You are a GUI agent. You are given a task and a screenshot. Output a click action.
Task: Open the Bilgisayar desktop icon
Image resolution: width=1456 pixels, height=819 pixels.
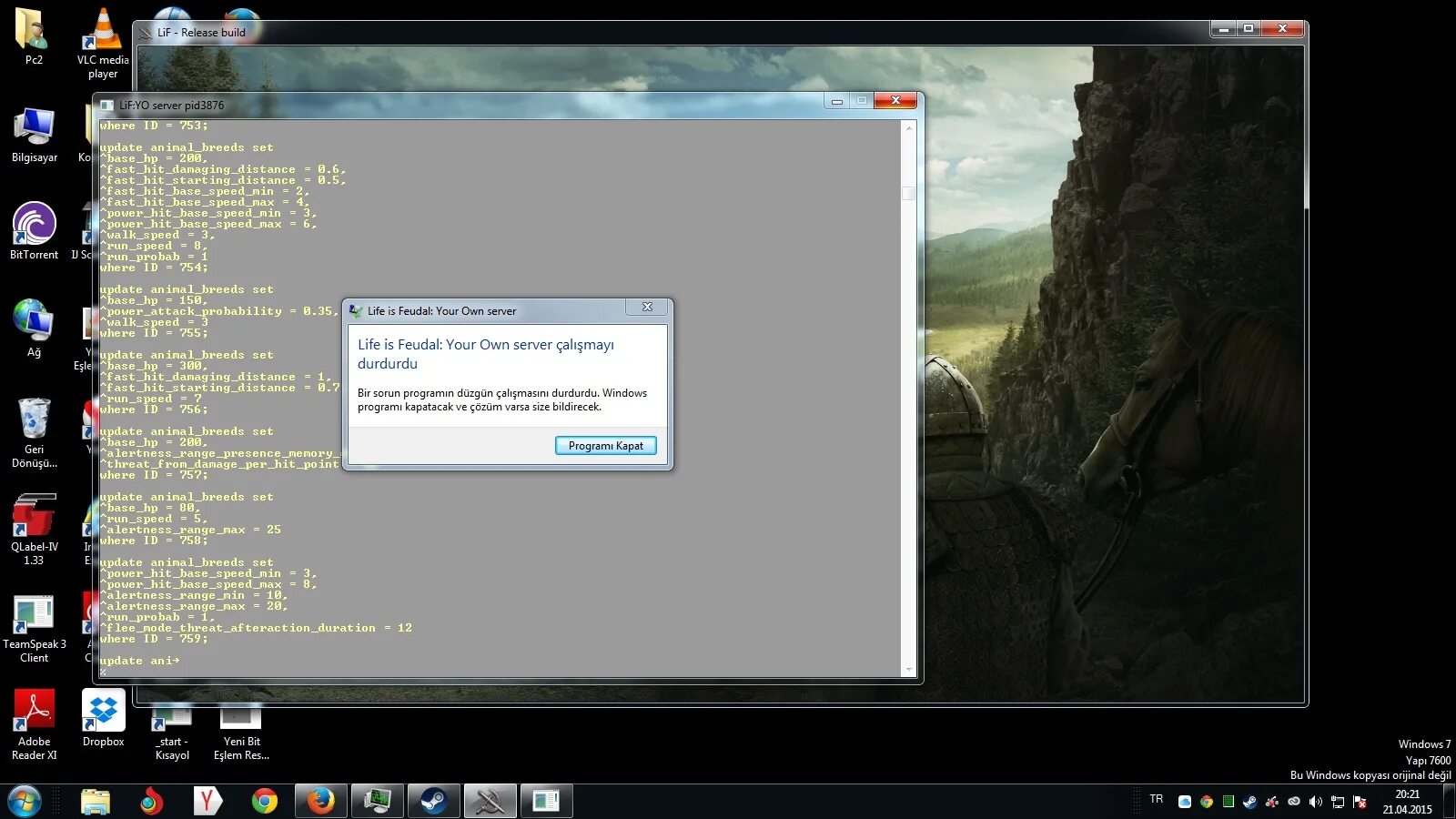(x=35, y=135)
